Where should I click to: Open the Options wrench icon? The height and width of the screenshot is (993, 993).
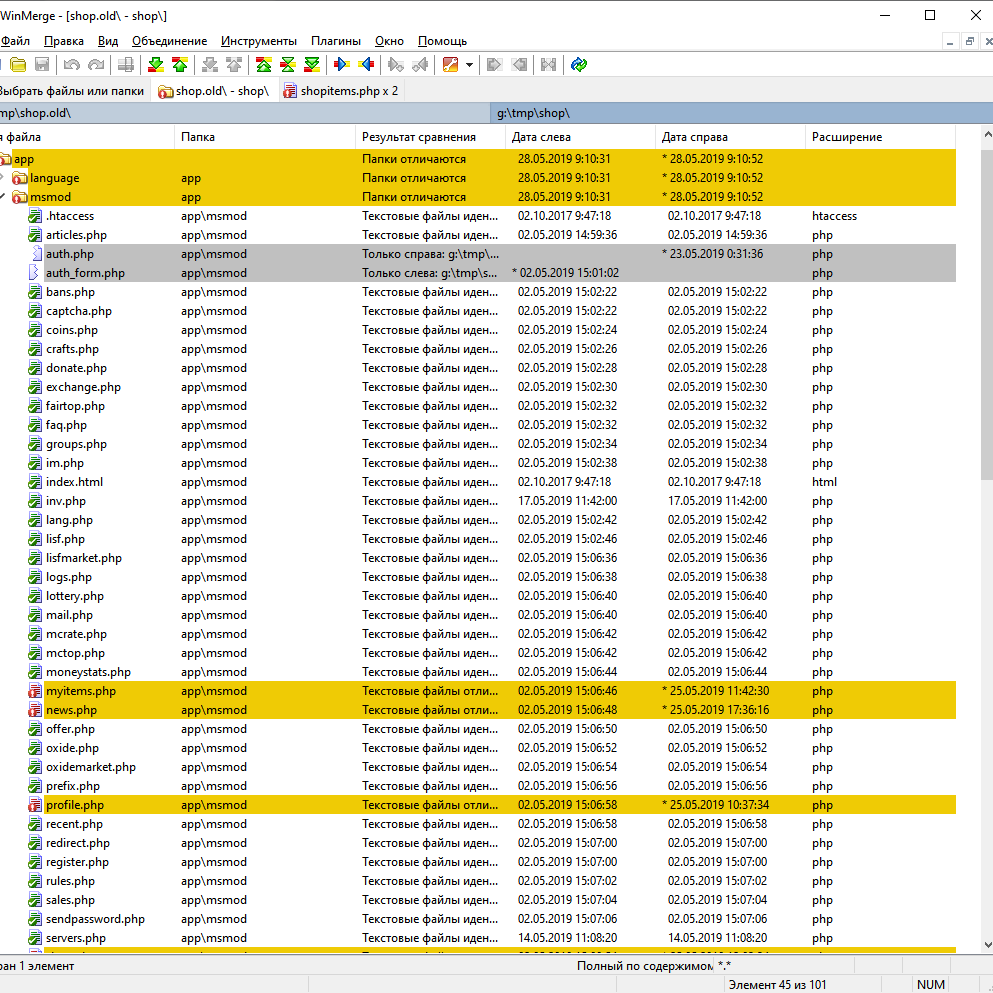point(450,65)
